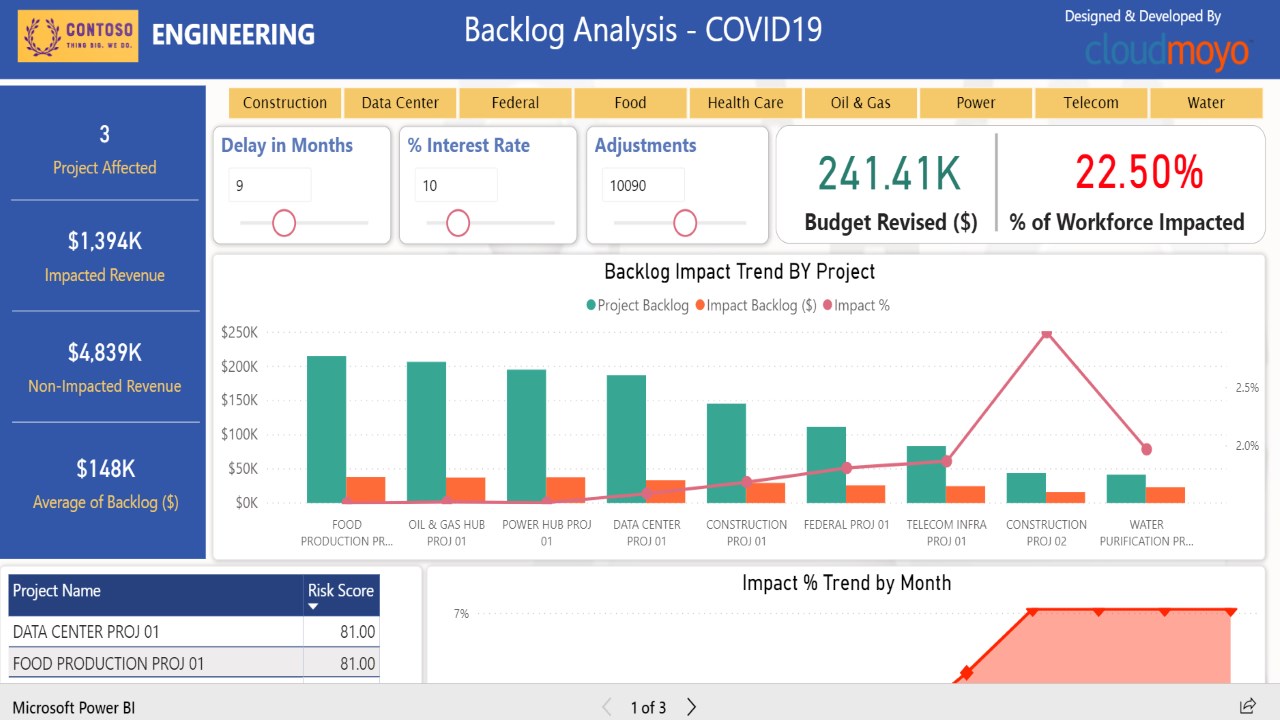
Task: Click the $1,394K Impacted Revenue card
Action: 105,256
